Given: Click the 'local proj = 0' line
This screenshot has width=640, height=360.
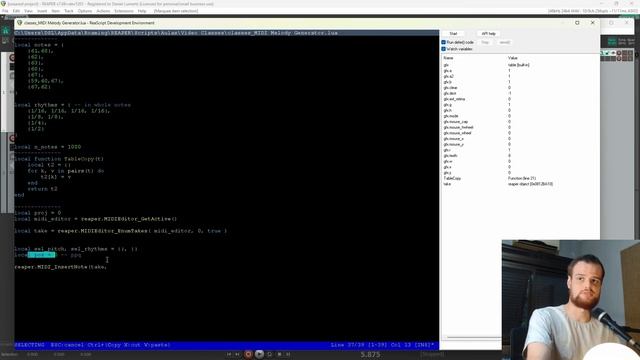Looking at the screenshot, I should coord(38,213).
